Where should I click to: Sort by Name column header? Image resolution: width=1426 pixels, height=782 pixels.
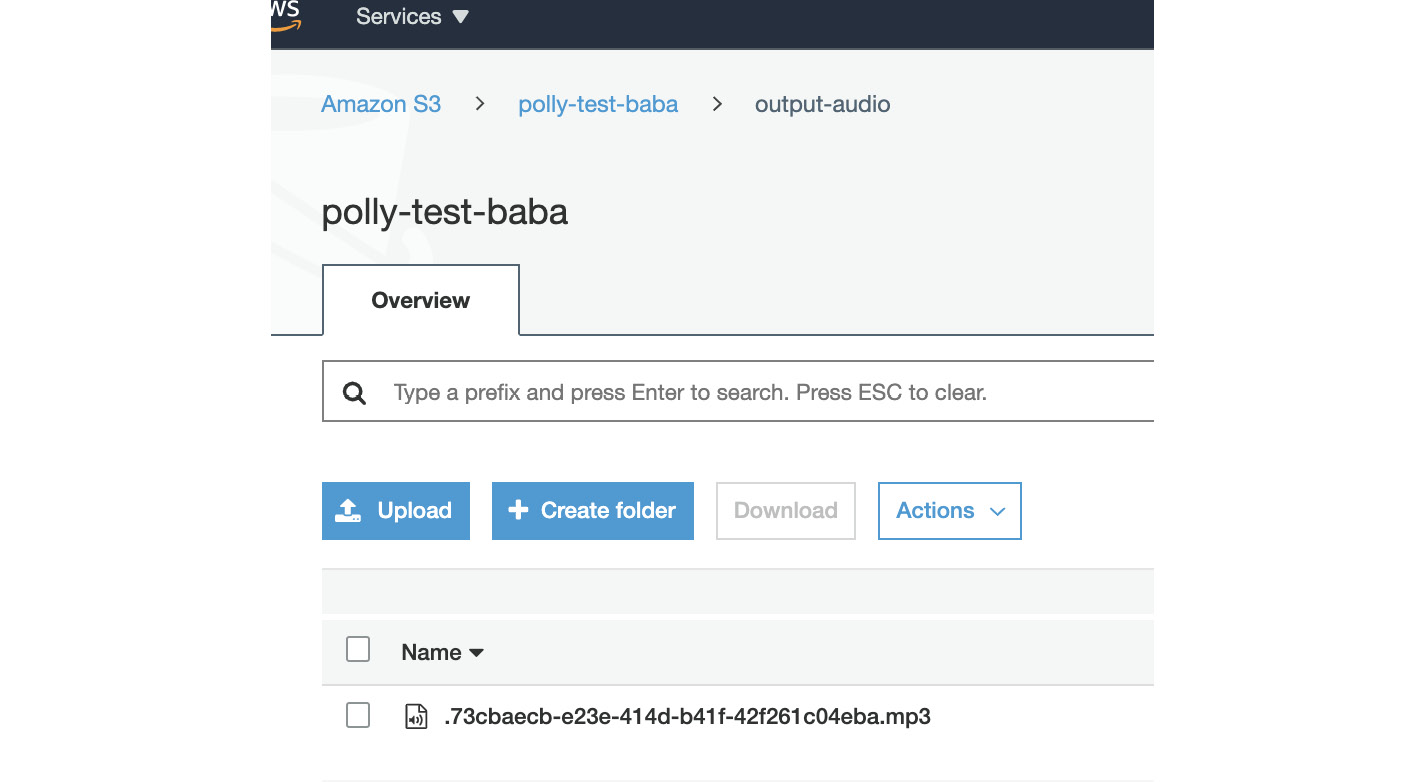[442, 652]
